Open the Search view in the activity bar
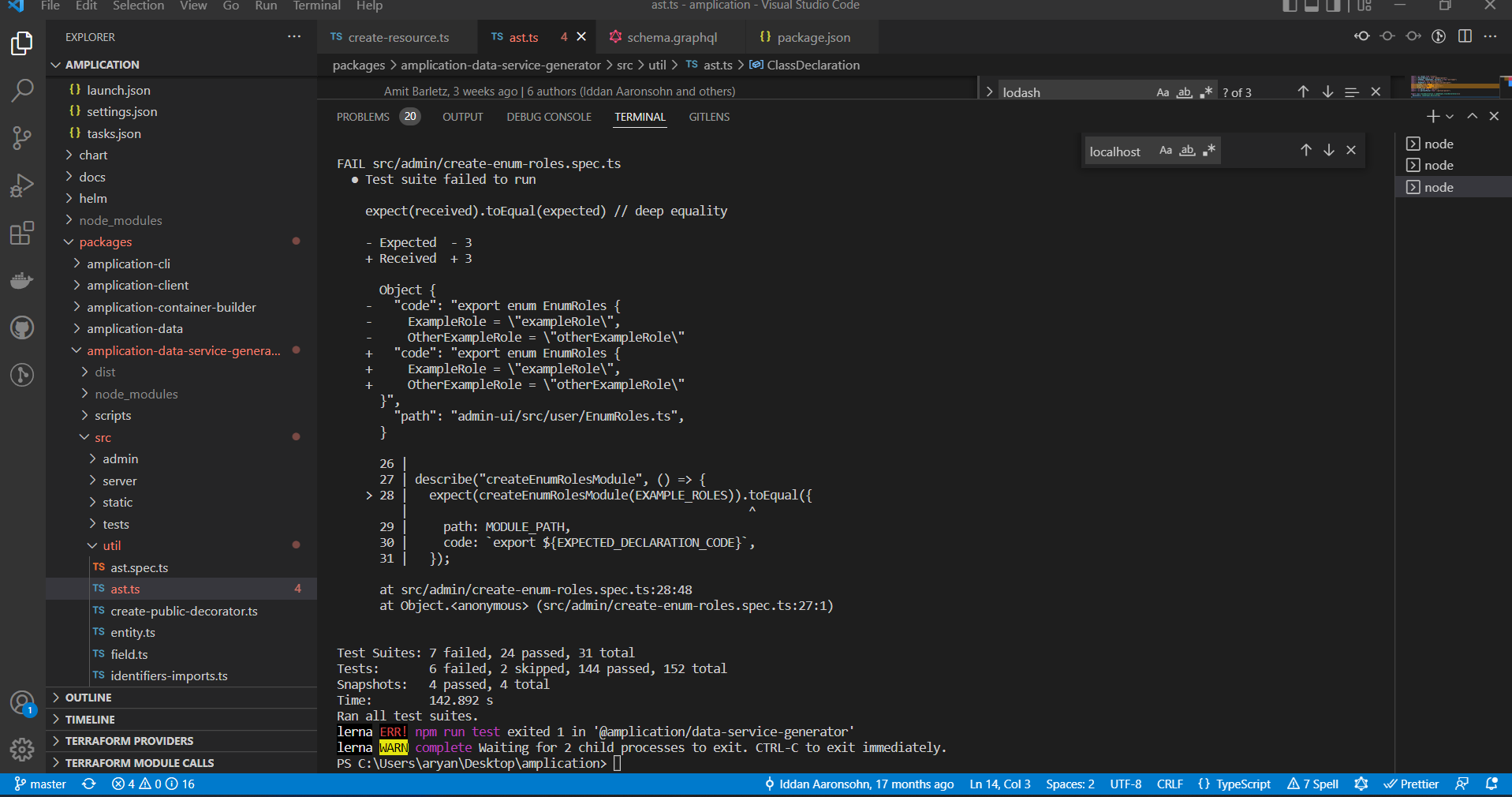This screenshot has height=797, width=1512. pyautogui.click(x=21, y=90)
